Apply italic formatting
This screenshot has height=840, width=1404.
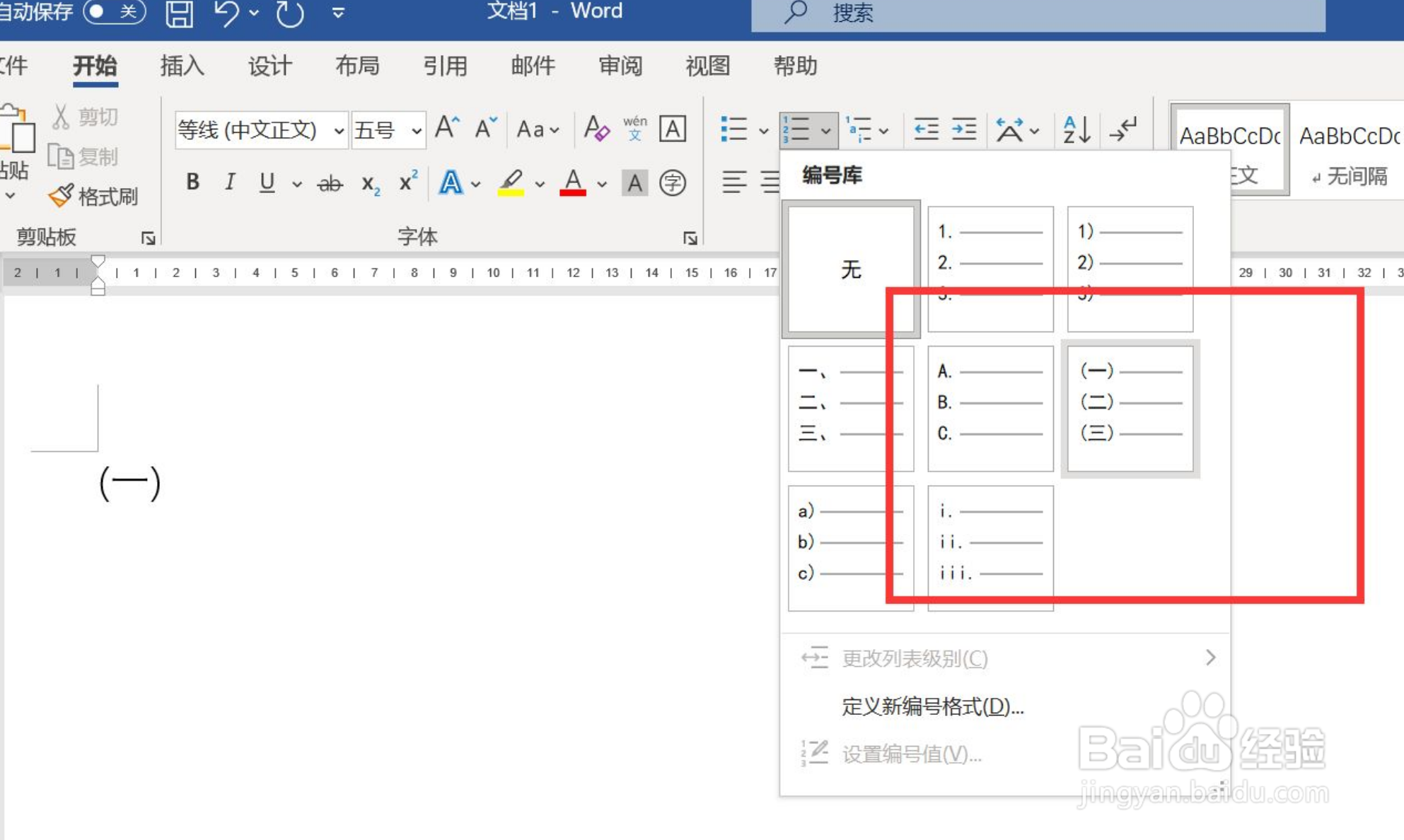click(229, 182)
